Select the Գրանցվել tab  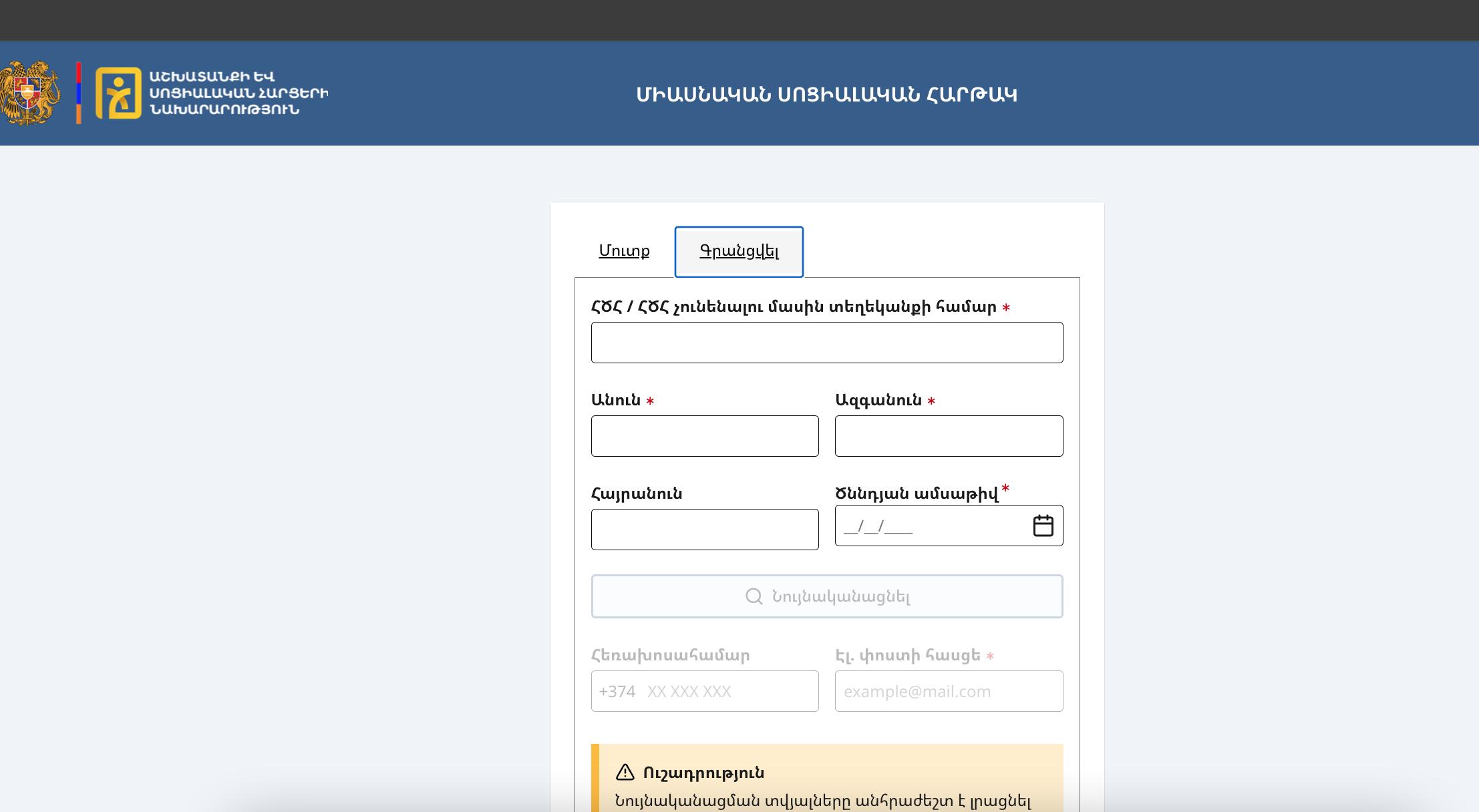[739, 252]
